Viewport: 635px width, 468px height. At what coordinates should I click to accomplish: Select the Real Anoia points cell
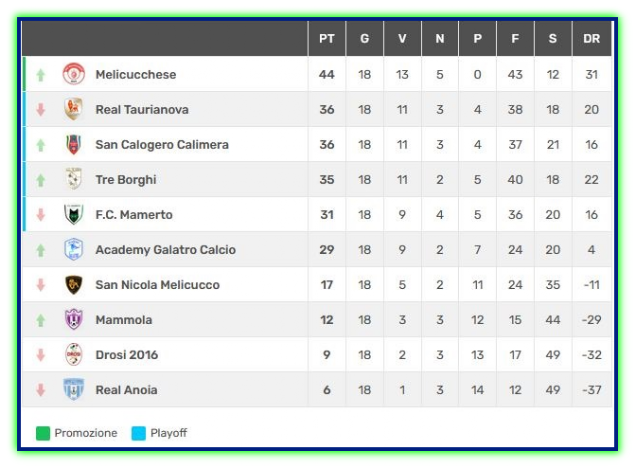tap(327, 390)
